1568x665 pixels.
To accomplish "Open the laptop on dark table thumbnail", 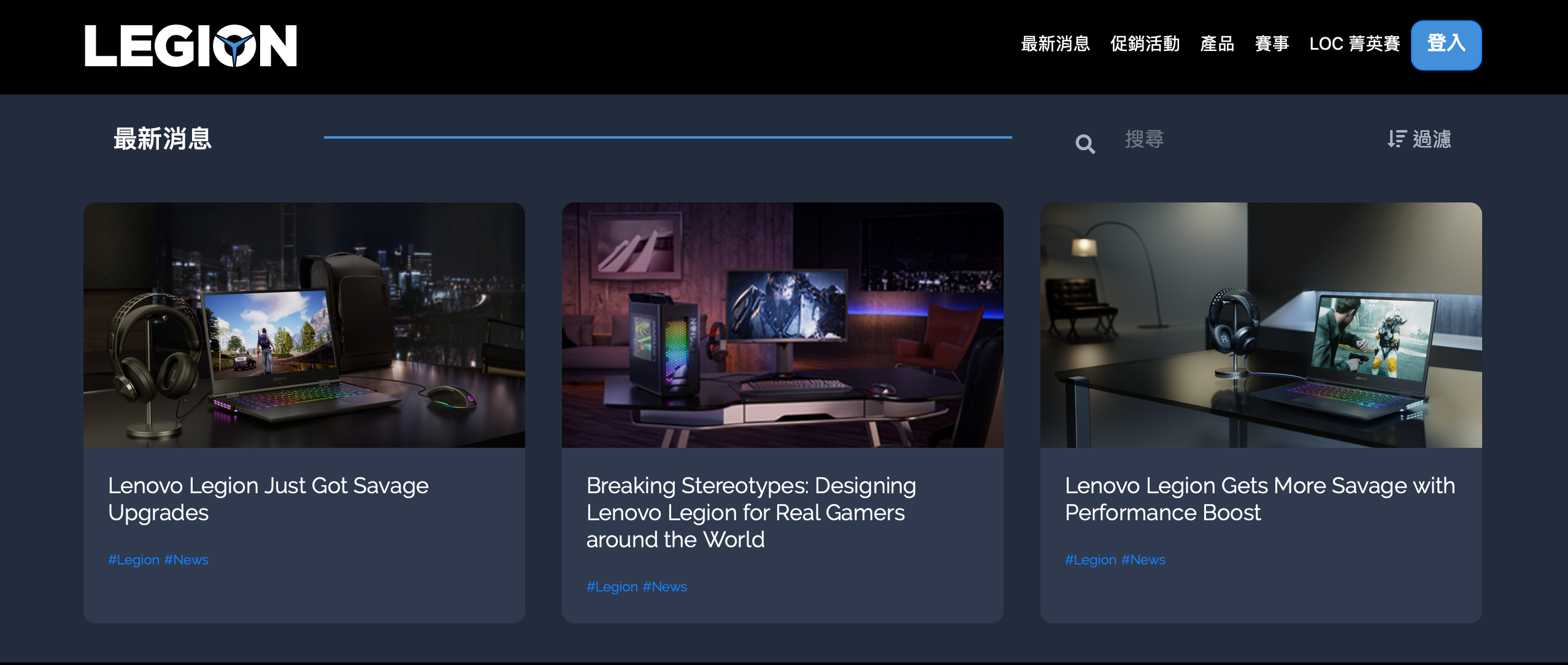I will tap(1261, 325).
